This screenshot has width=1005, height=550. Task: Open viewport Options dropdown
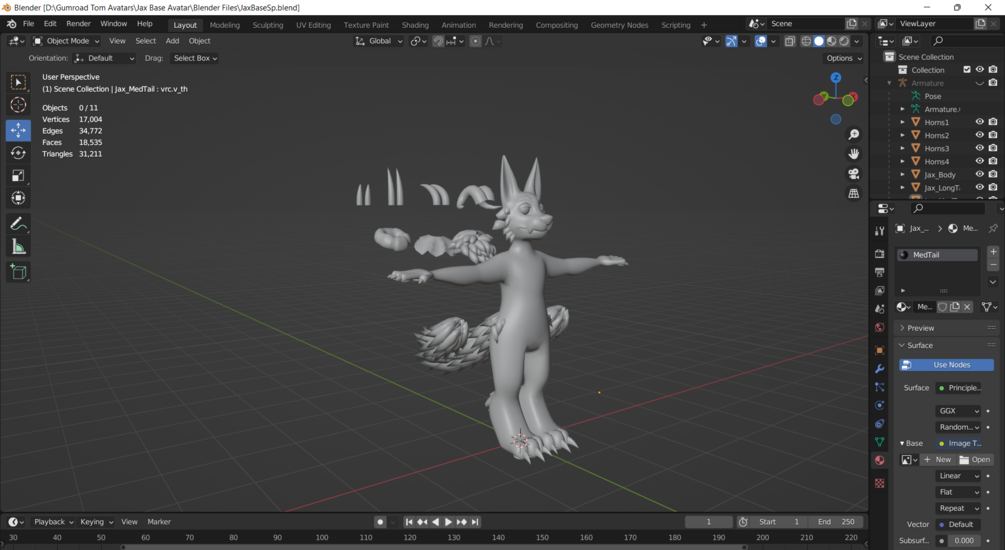pyautogui.click(x=843, y=58)
